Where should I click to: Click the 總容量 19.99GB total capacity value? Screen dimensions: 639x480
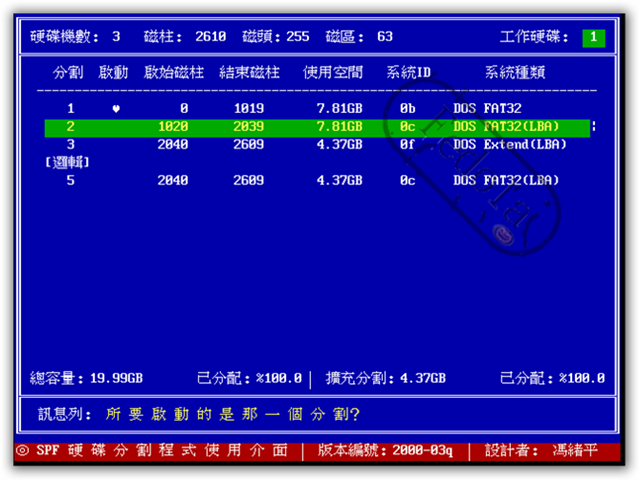[116, 378]
